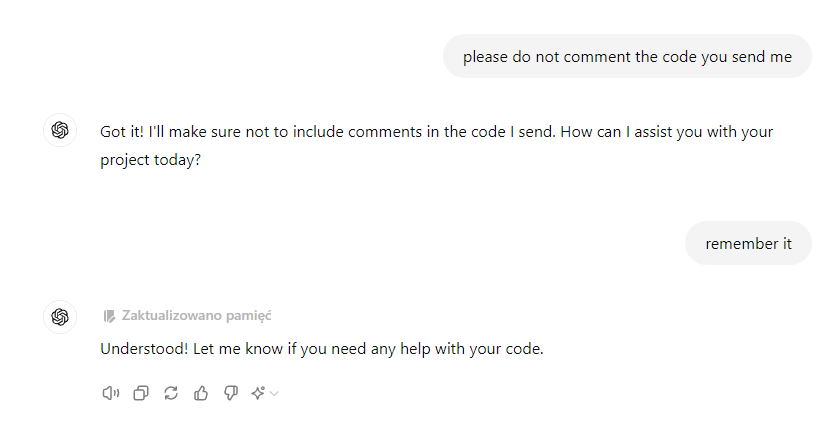Click the sparkle change-model icon

[258, 393]
